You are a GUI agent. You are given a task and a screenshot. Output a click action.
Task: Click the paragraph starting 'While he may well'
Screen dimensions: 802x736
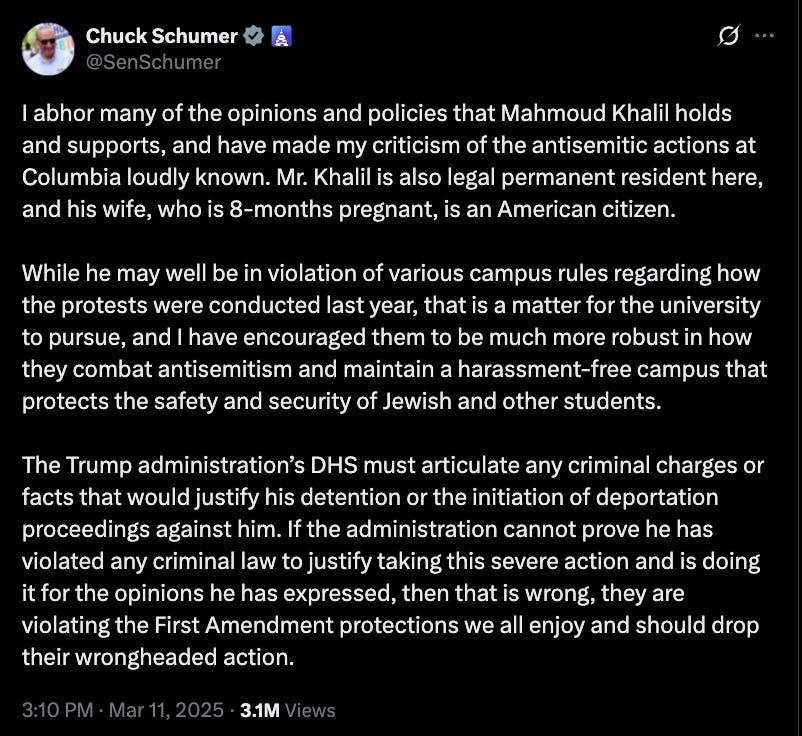pyautogui.click(x=394, y=337)
